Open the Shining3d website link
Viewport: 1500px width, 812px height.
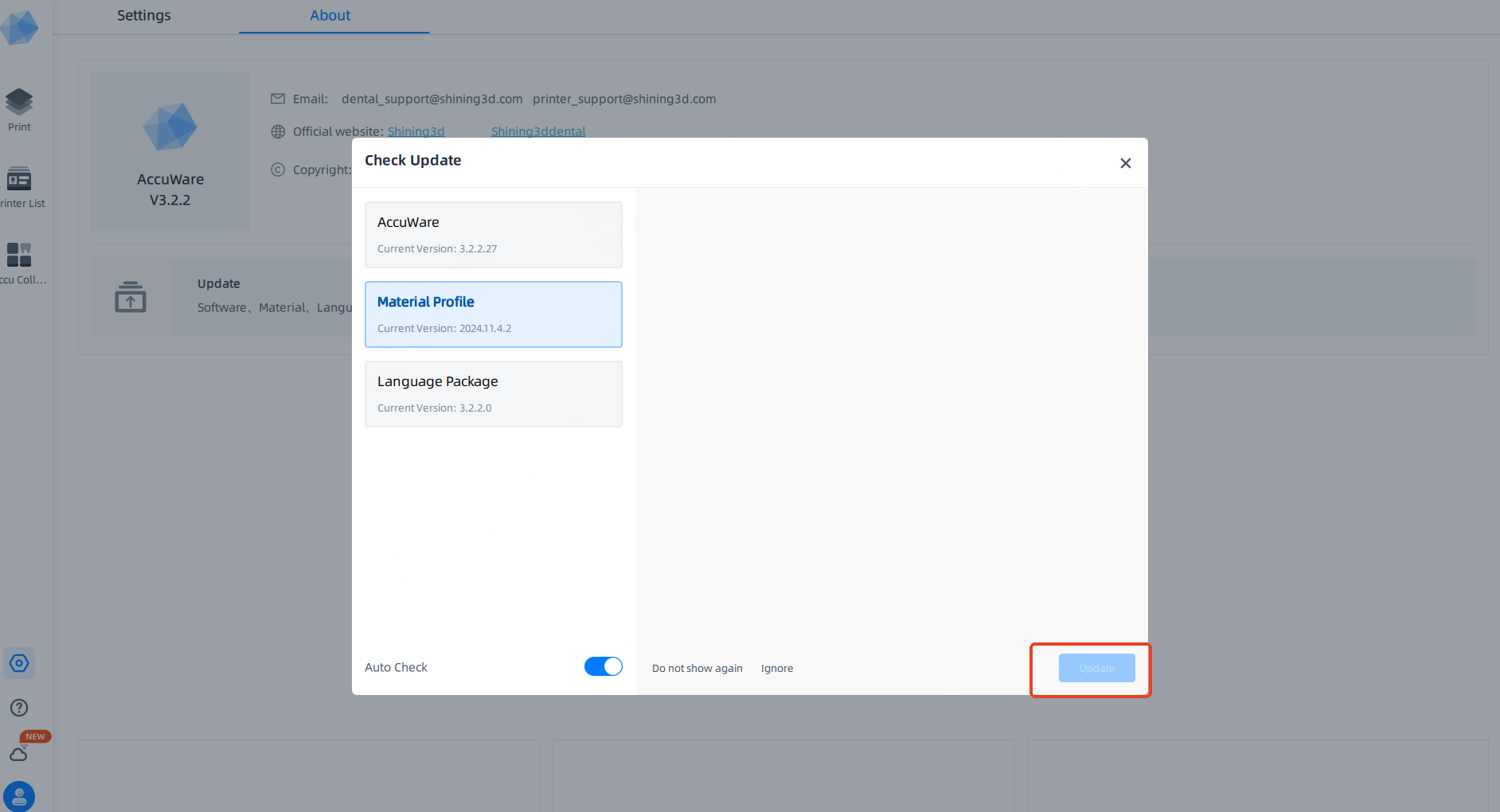(416, 131)
